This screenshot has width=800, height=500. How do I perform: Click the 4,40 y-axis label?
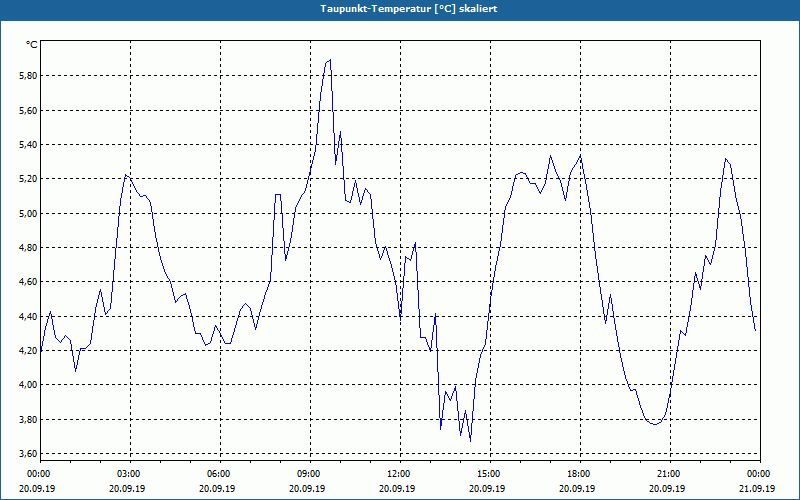point(28,316)
